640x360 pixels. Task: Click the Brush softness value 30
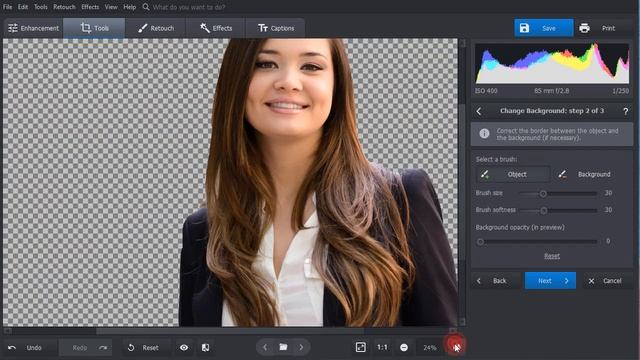[x=608, y=210]
